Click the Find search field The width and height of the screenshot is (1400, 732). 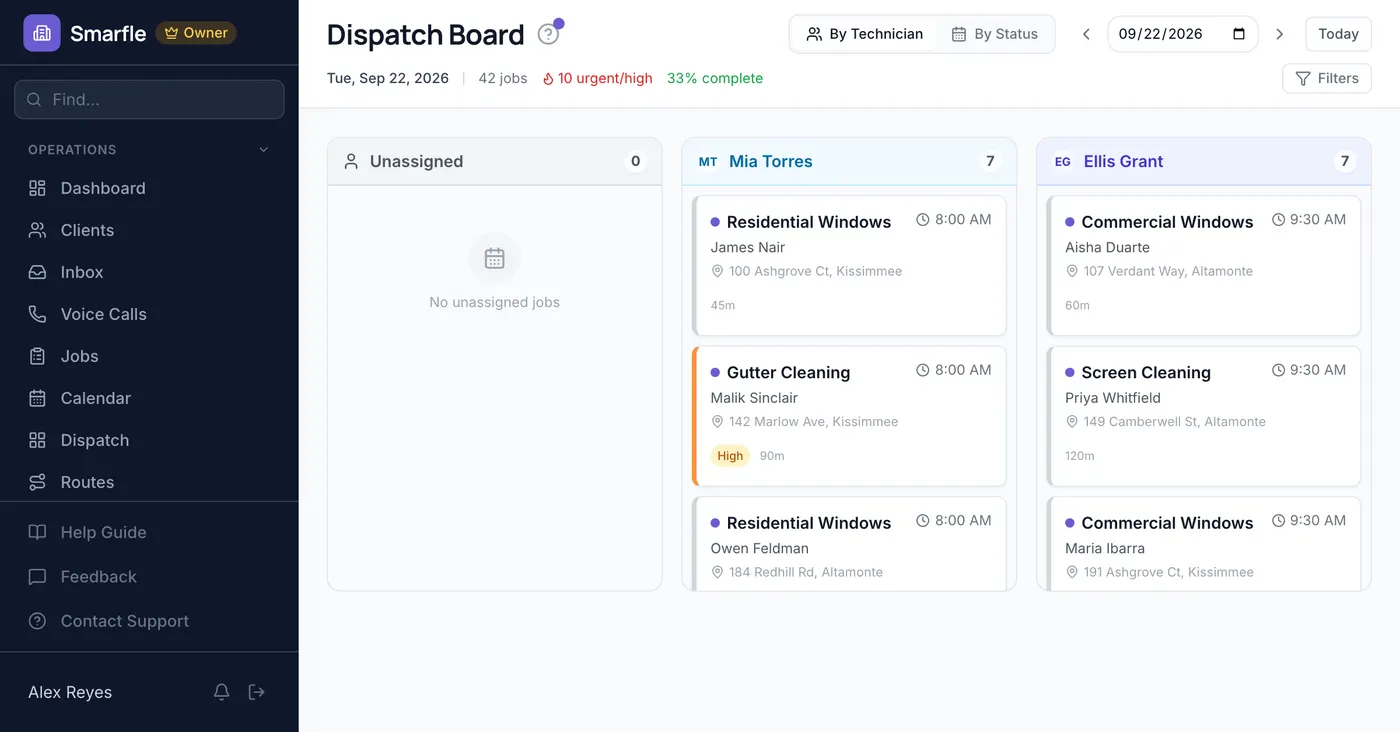[x=149, y=100]
